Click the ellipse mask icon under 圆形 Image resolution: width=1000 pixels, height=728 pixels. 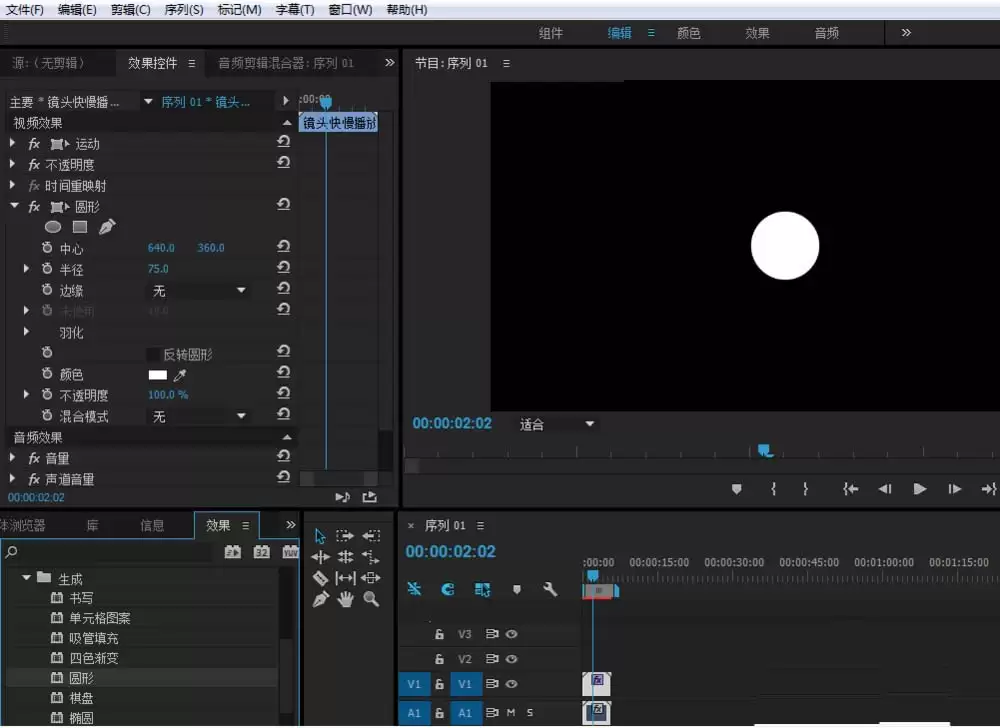tap(53, 227)
